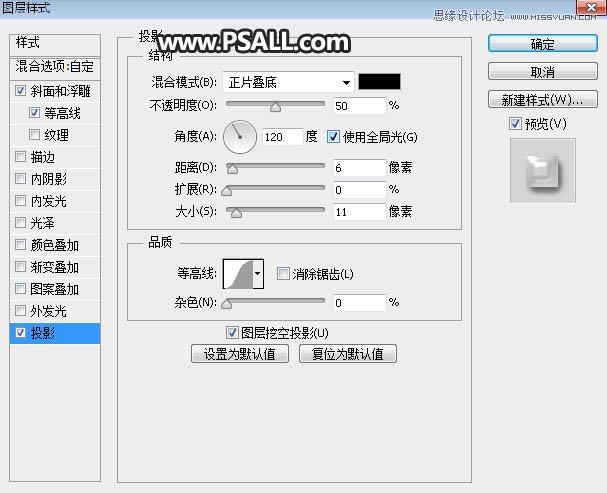Viewport: 607px width, 493px height.
Task: Click 新建样式(W)... button
Action: point(543,100)
